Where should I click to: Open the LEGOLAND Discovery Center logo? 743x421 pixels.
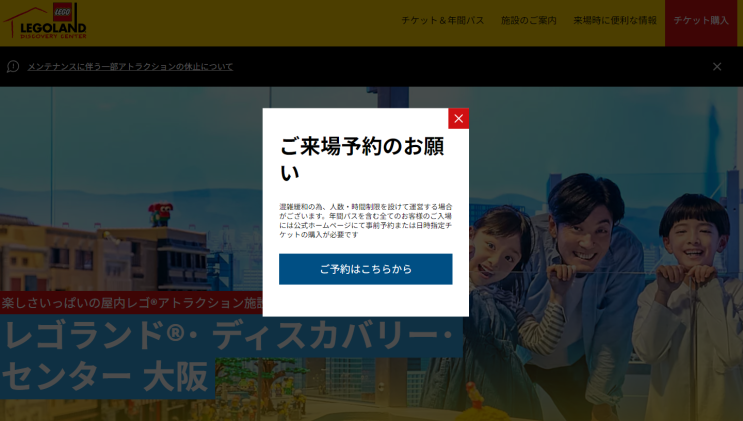pos(45,21)
